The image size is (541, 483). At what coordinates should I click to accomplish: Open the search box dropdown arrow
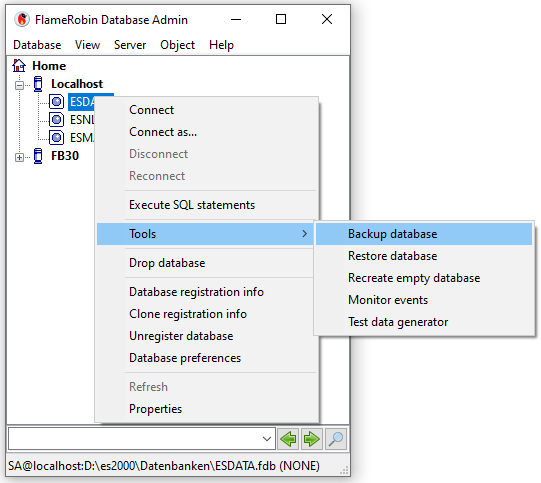click(266, 439)
